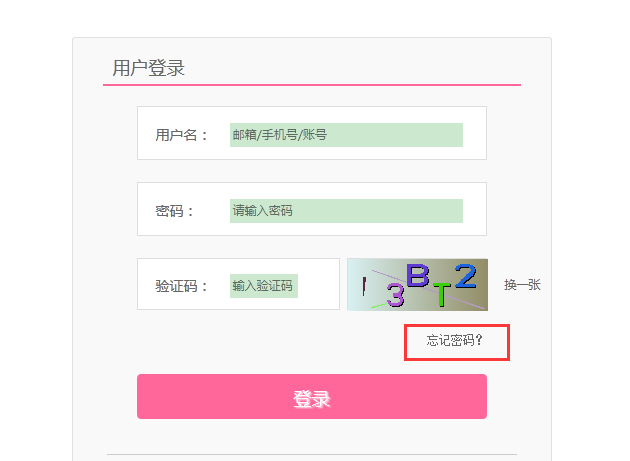Click the empty white space right of 输入验证码 box
630x461 pixels.
tap(318, 285)
